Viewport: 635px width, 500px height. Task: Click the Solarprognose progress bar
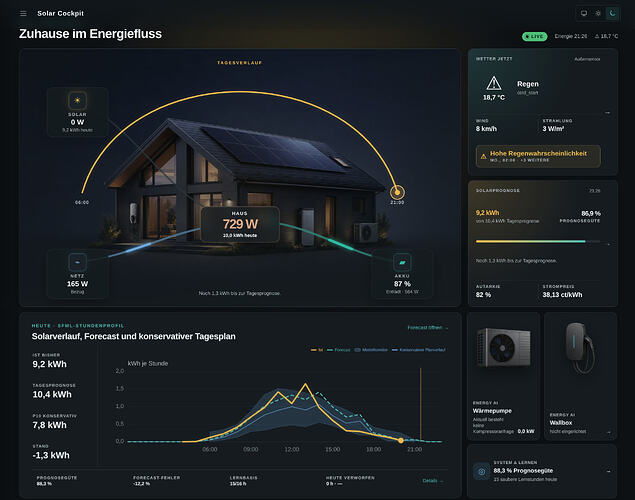coord(538,241)
